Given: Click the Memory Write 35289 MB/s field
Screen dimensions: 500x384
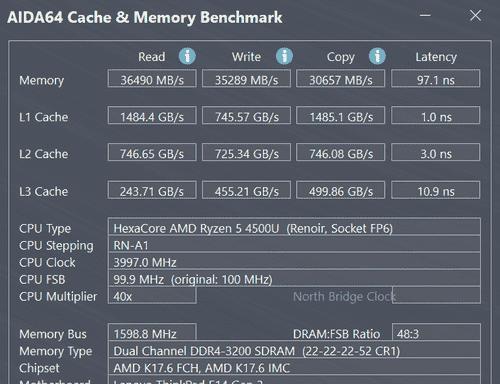Looking at the screenshot, I should [246, 79].
